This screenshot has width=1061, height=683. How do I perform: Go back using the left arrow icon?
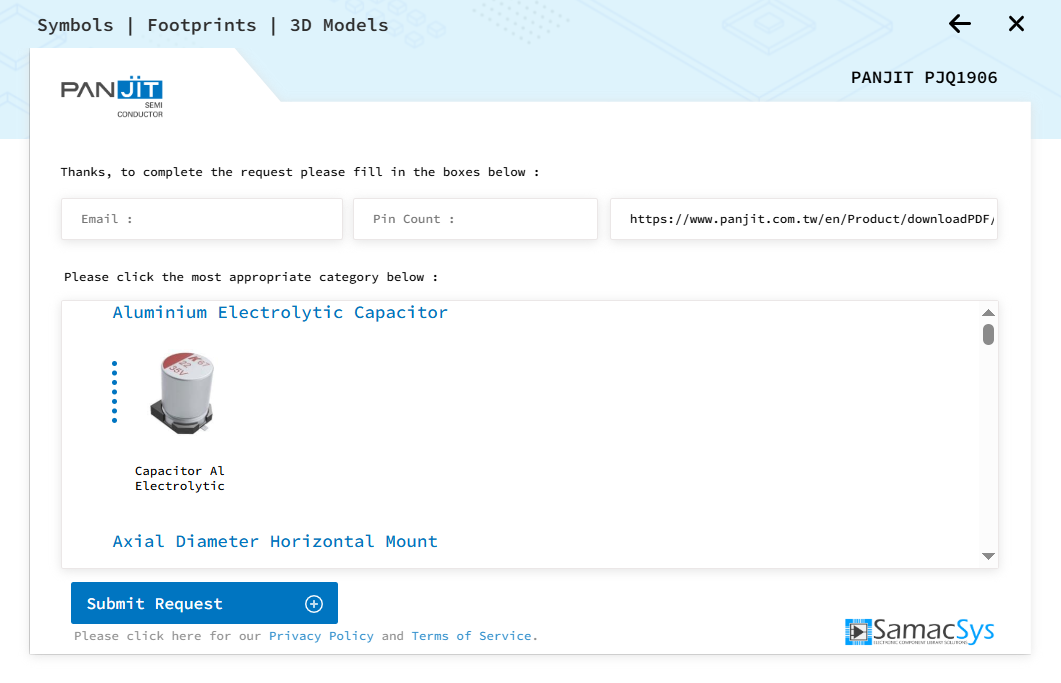(960, 24)
